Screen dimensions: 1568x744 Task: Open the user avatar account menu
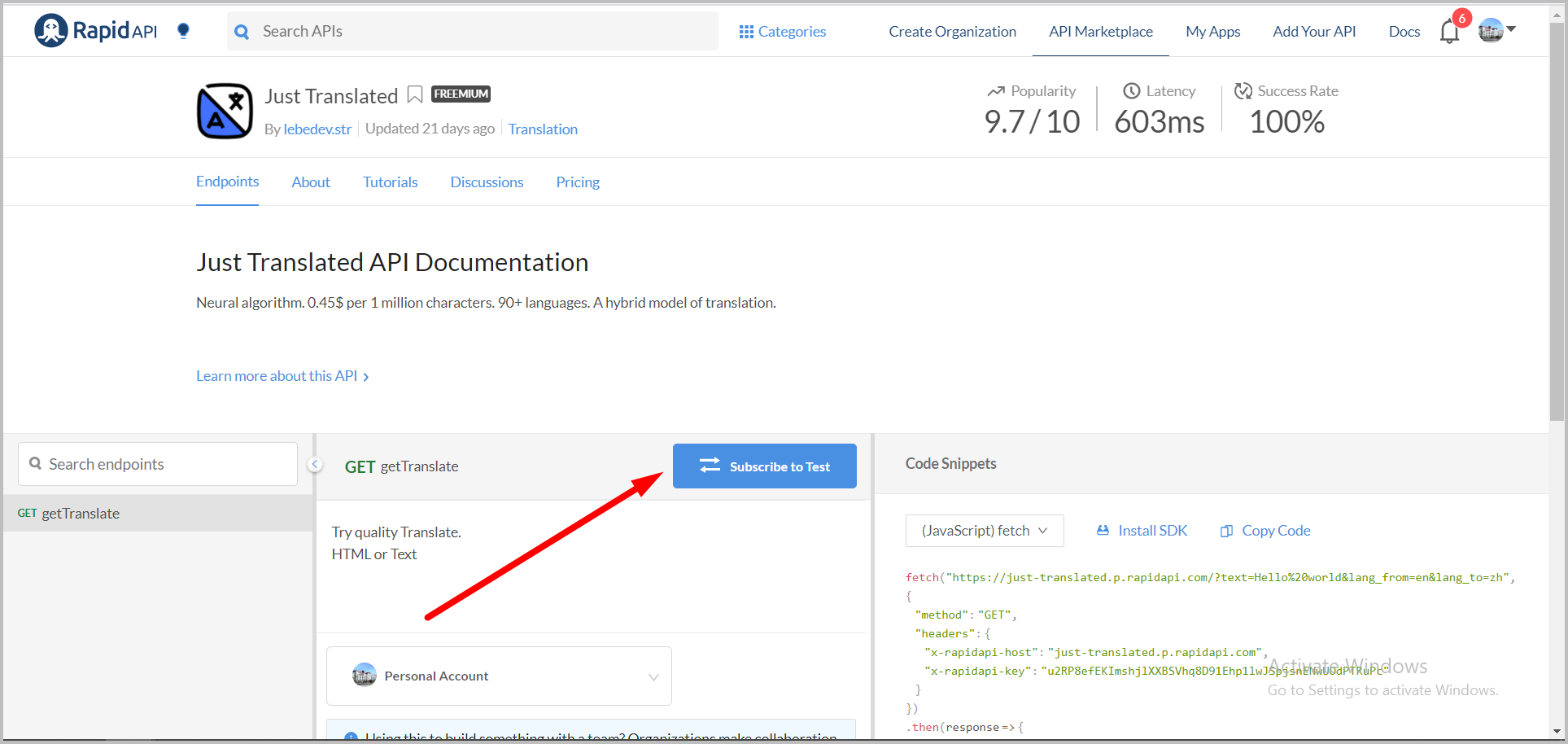[x=1496, y=31]
